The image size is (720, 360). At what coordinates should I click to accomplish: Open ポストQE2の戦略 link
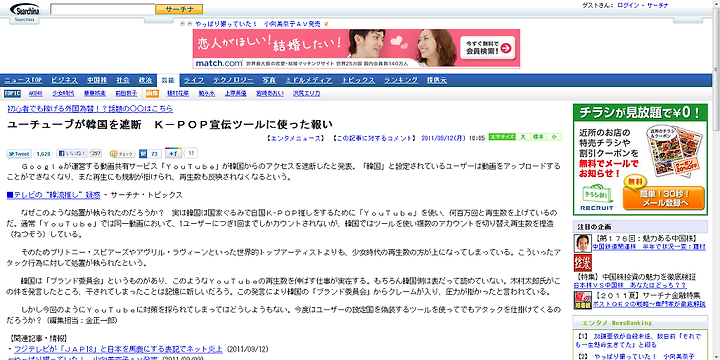click(x=650, y=304)
